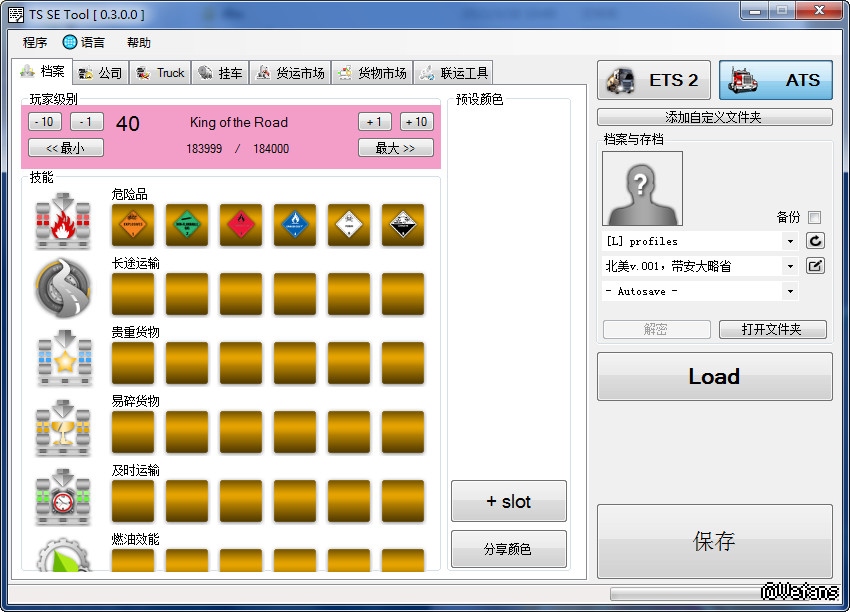
Task: Set first 贵重货物 skill level box
Action: (133, 363)
